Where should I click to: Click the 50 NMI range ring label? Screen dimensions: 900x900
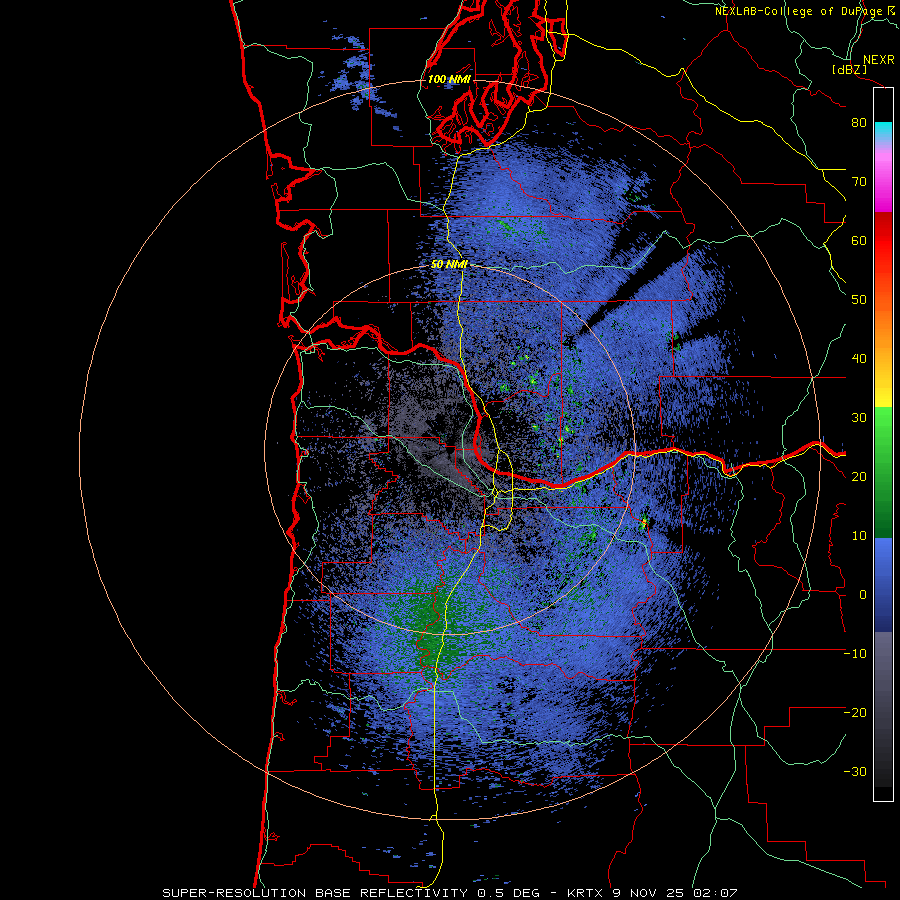click(x=449, y=265)
